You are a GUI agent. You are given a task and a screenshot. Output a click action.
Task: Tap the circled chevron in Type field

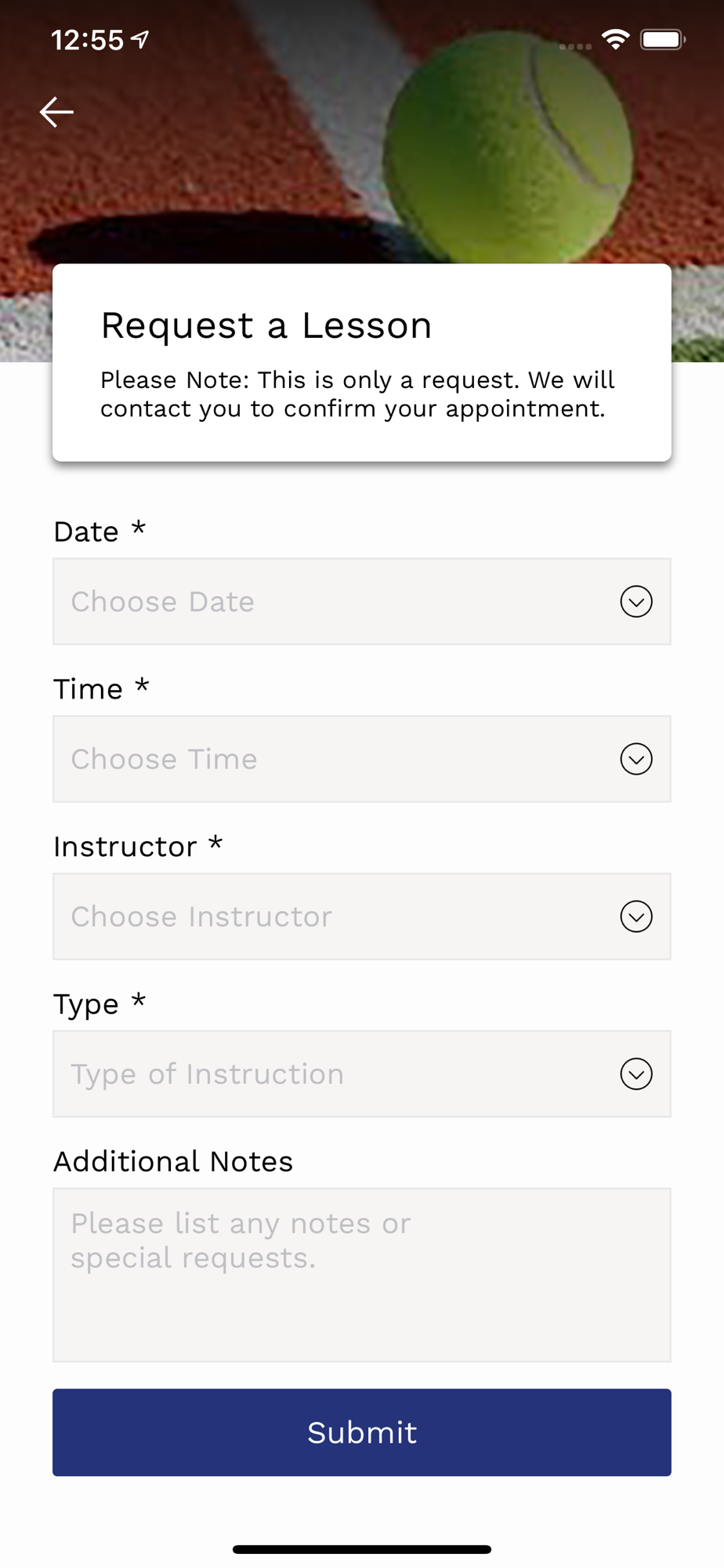636,1074
